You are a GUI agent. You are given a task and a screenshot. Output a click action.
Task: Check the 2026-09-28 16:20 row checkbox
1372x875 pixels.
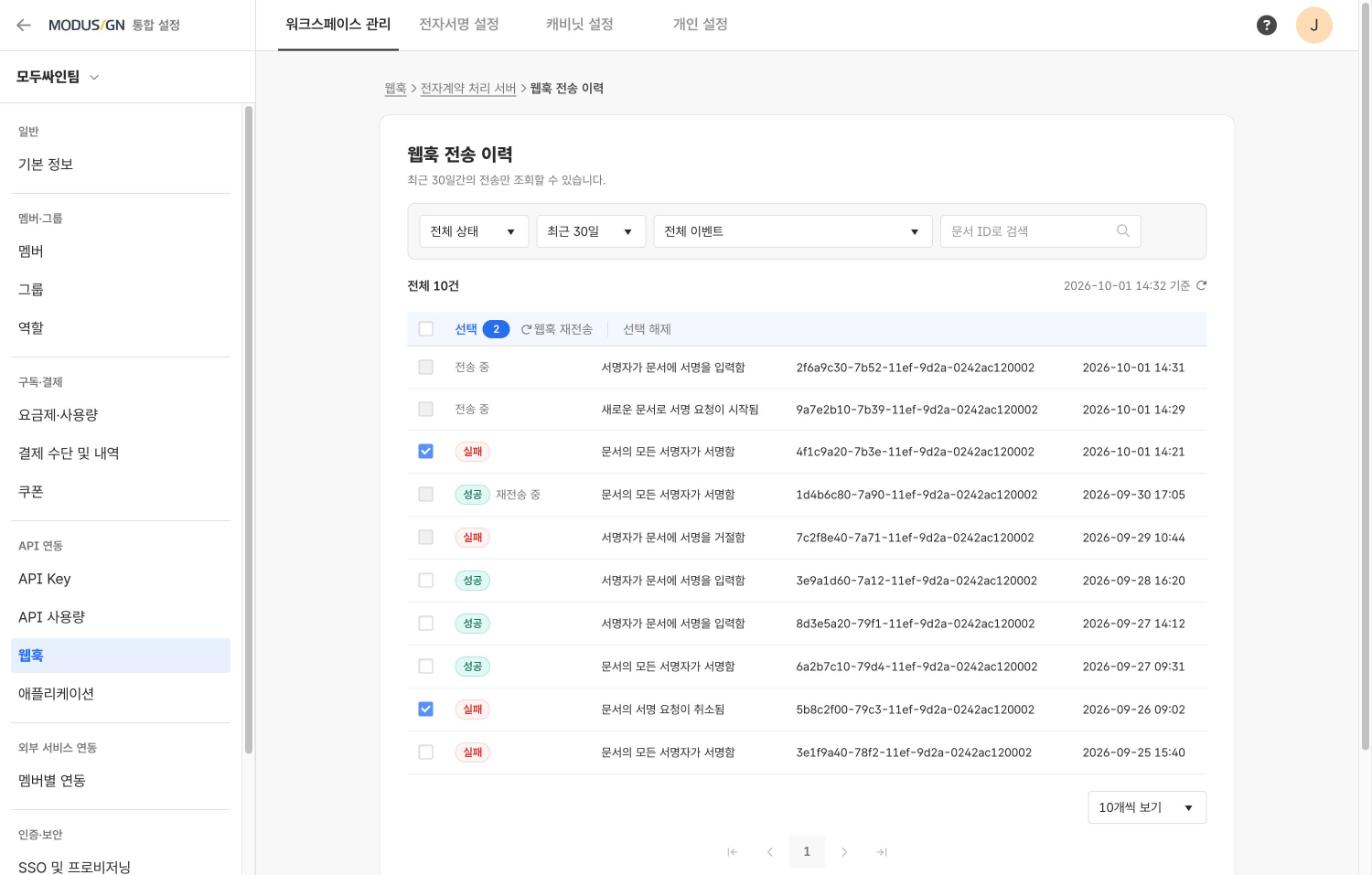point(426,580)
